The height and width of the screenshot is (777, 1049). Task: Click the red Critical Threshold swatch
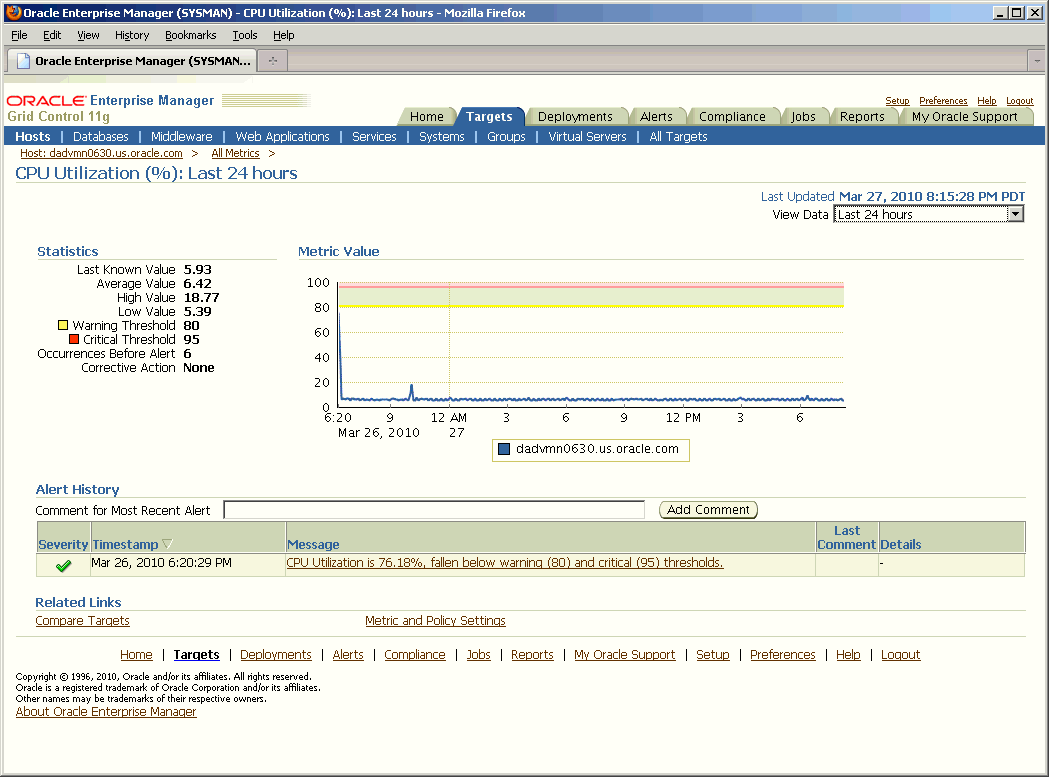point(74,339)
